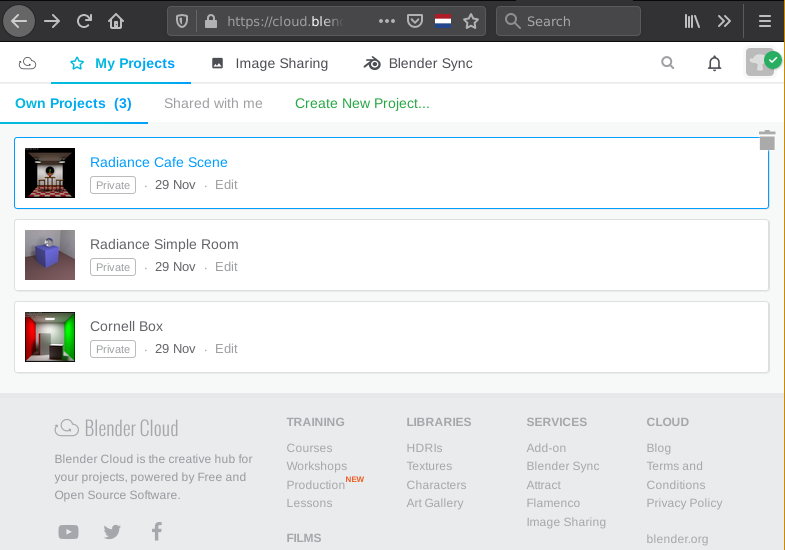Click Private badge on Radiance Cafe Scene

tap(113, 185)
